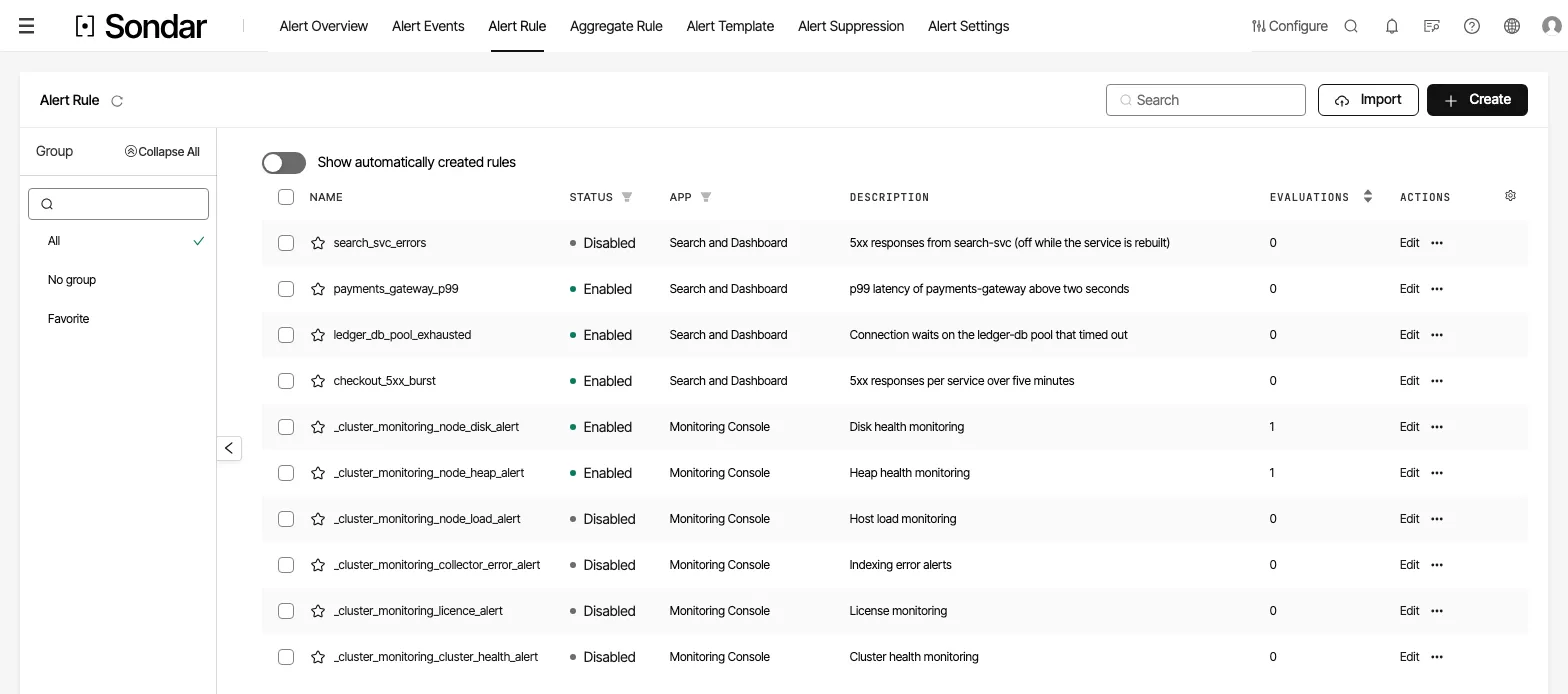Open the Alert Rule tab
This screenshot has height=694, width=1568.
click(517, 26)
